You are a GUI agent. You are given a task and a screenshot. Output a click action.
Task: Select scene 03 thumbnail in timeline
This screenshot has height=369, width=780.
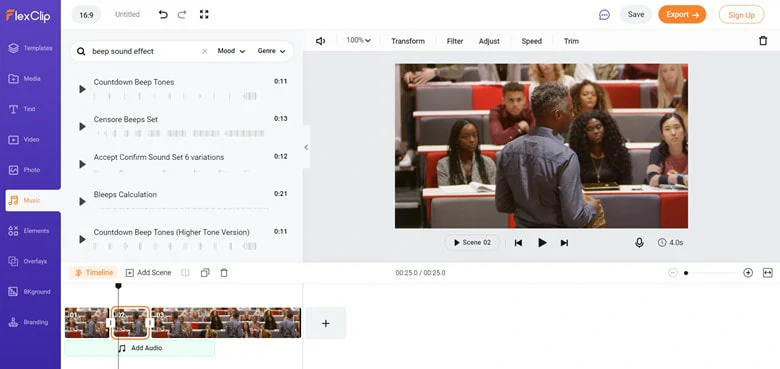pos(226,323)
